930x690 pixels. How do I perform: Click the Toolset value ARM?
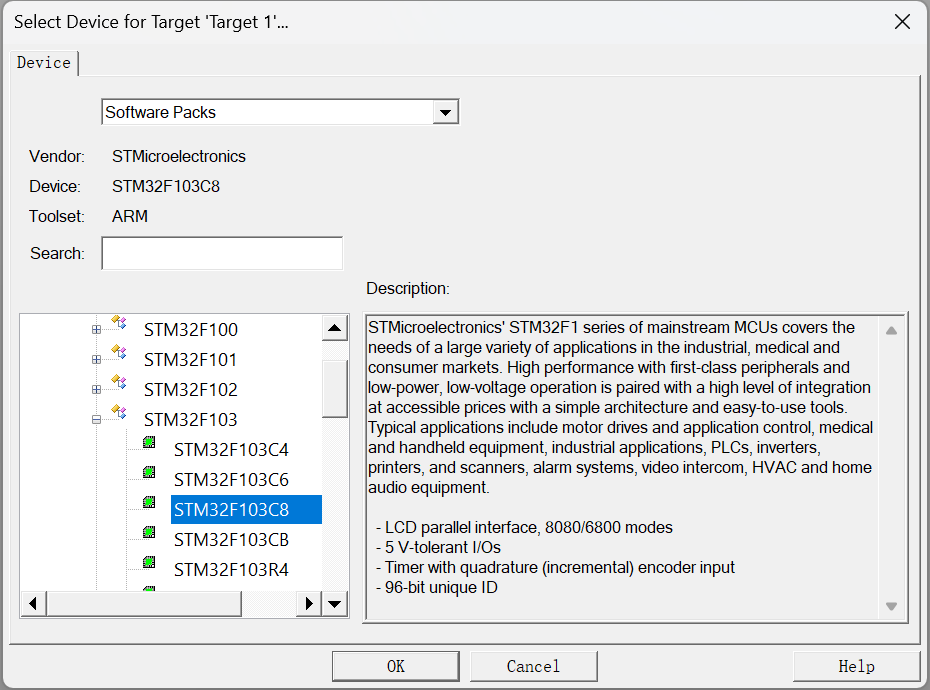tap(129, 216)
